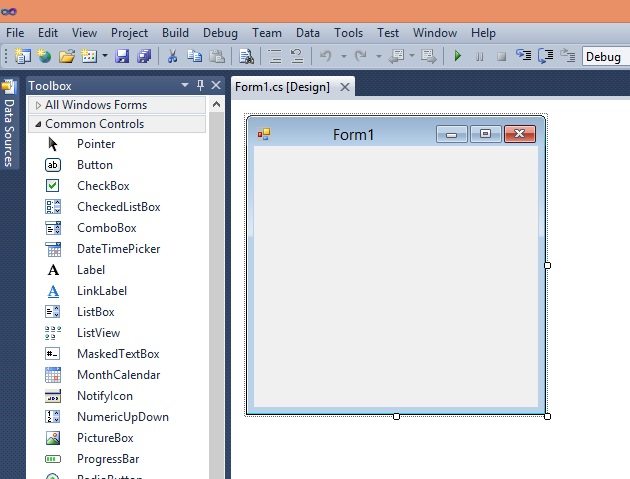630x479 pixels.
Task: Close the Form1.cs [Design] tab
Action: coord(345,87)
